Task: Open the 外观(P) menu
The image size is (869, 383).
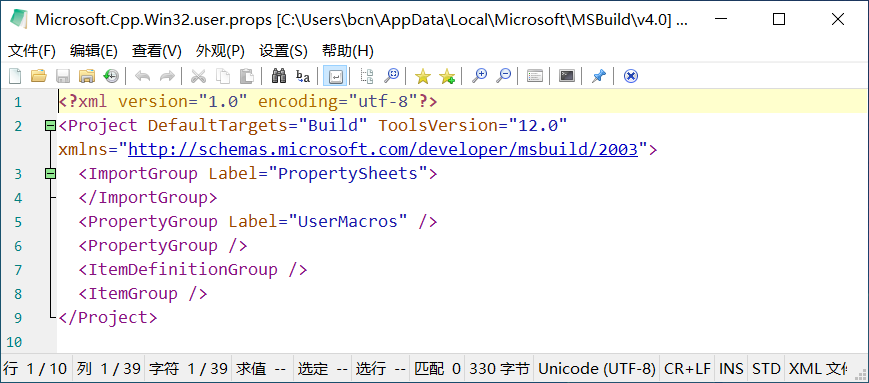Action: pos(220,52)
